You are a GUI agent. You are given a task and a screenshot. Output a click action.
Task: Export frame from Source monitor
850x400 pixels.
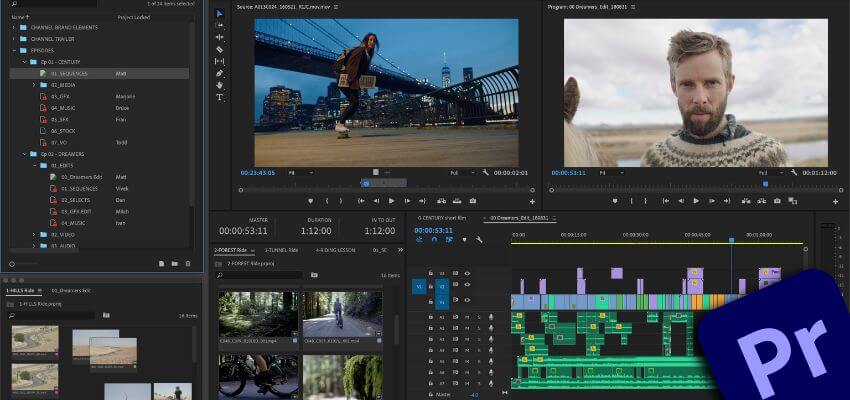pyautogui.click(x=473, y=201)
